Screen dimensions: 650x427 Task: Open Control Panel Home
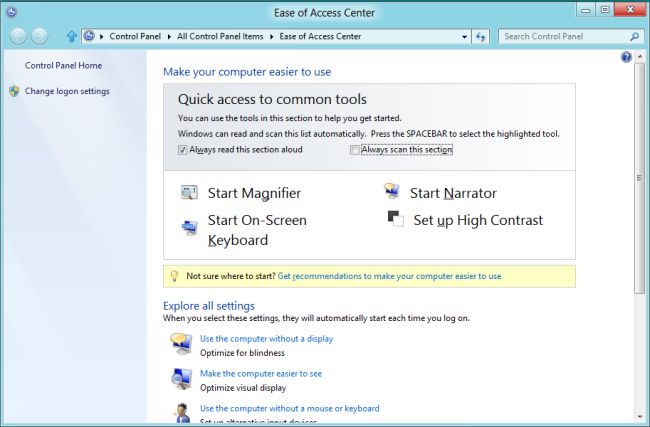coord(63,66)
